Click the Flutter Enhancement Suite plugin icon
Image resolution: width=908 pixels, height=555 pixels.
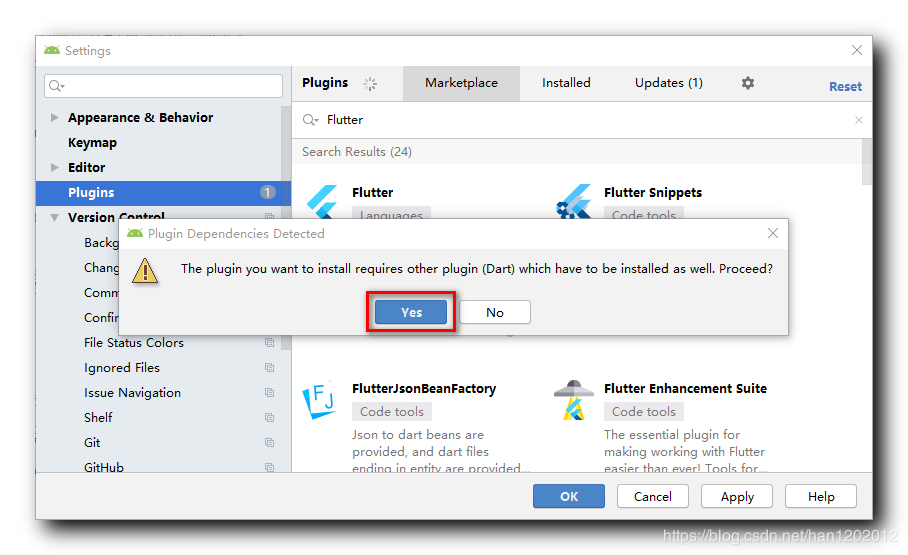point(573,400)
